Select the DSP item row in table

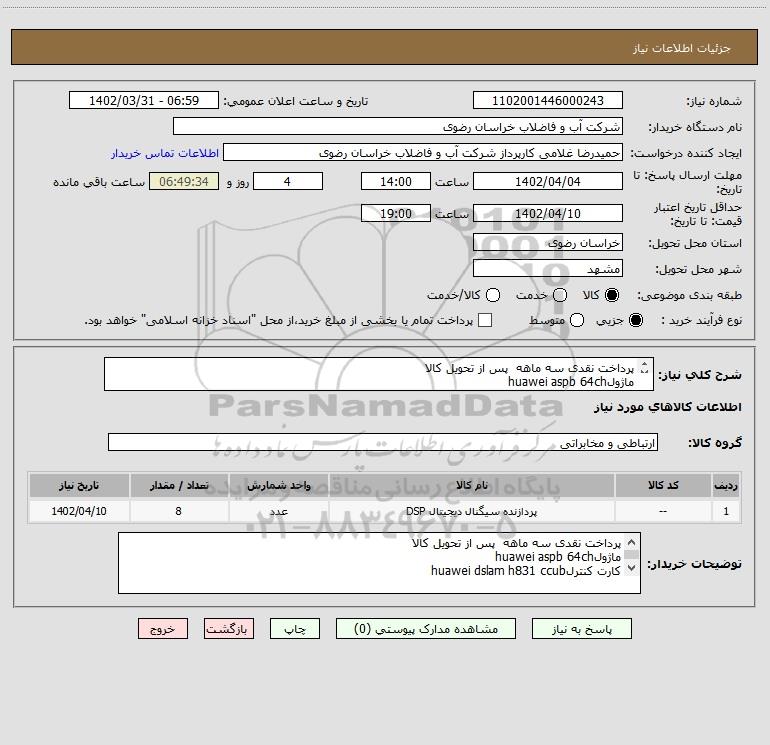[x=385, y=511]
